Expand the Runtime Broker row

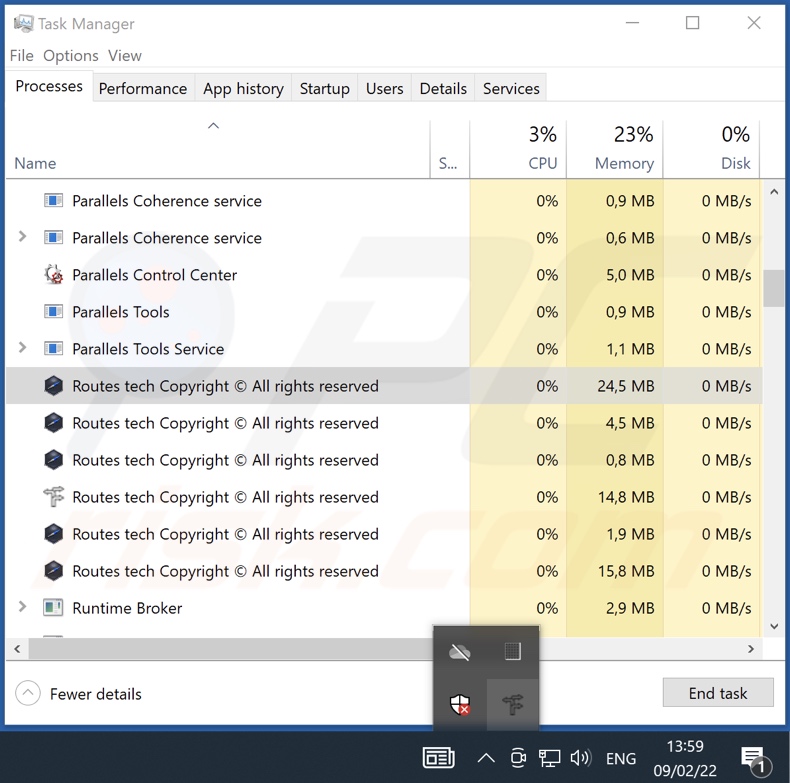click(x=22, y=607)
